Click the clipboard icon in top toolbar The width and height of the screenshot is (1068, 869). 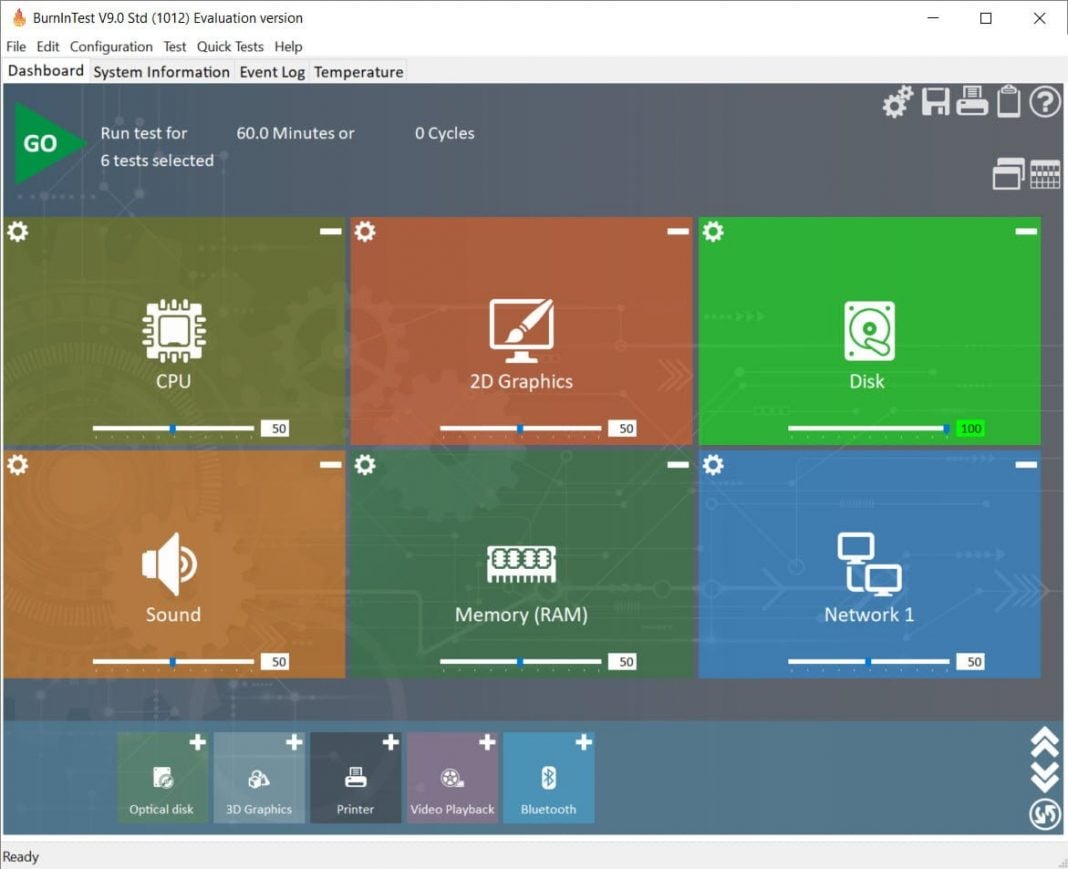pos(1008,102)
